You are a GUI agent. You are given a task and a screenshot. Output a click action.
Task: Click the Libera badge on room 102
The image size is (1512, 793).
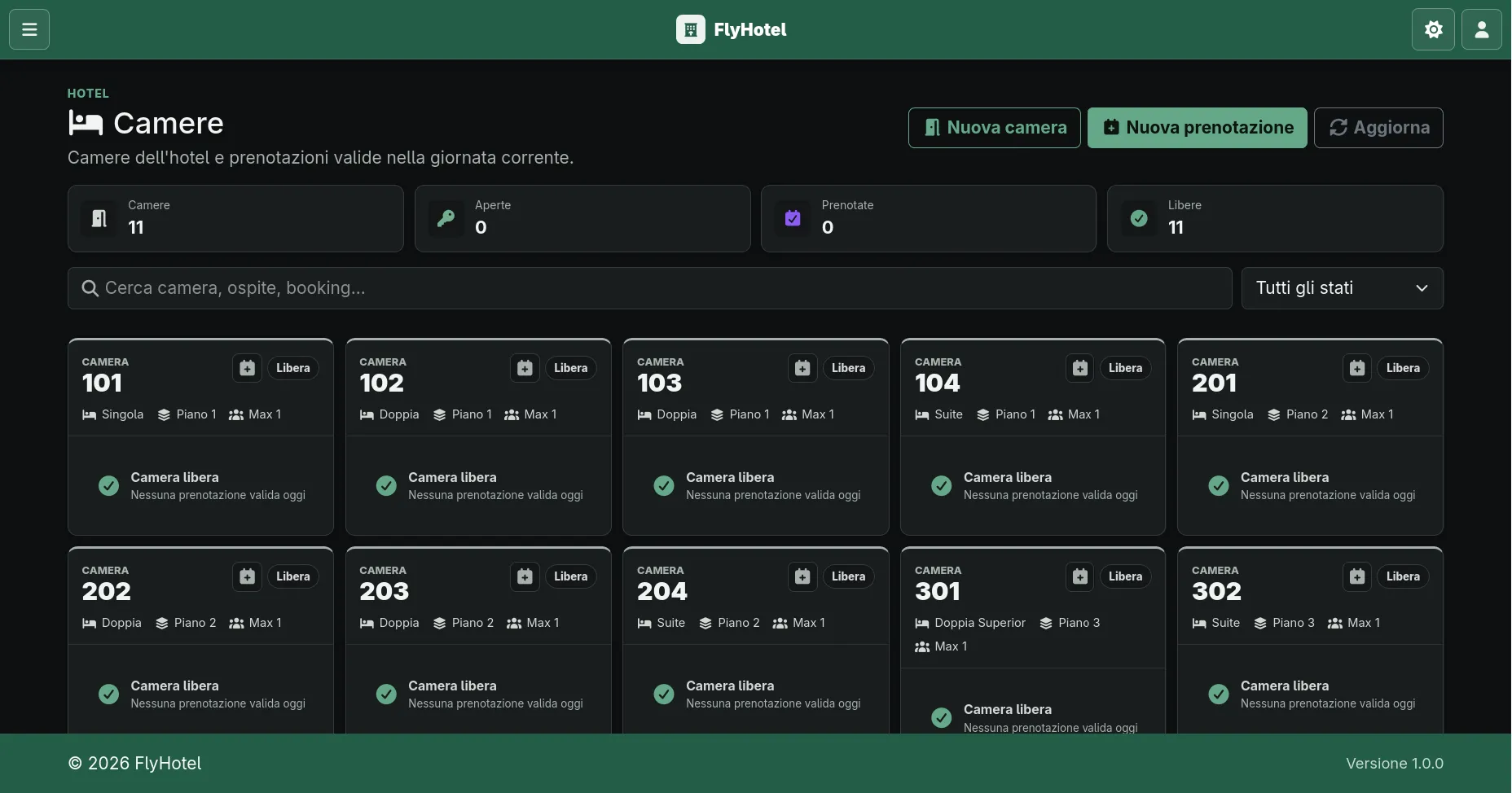coord(570,368)
